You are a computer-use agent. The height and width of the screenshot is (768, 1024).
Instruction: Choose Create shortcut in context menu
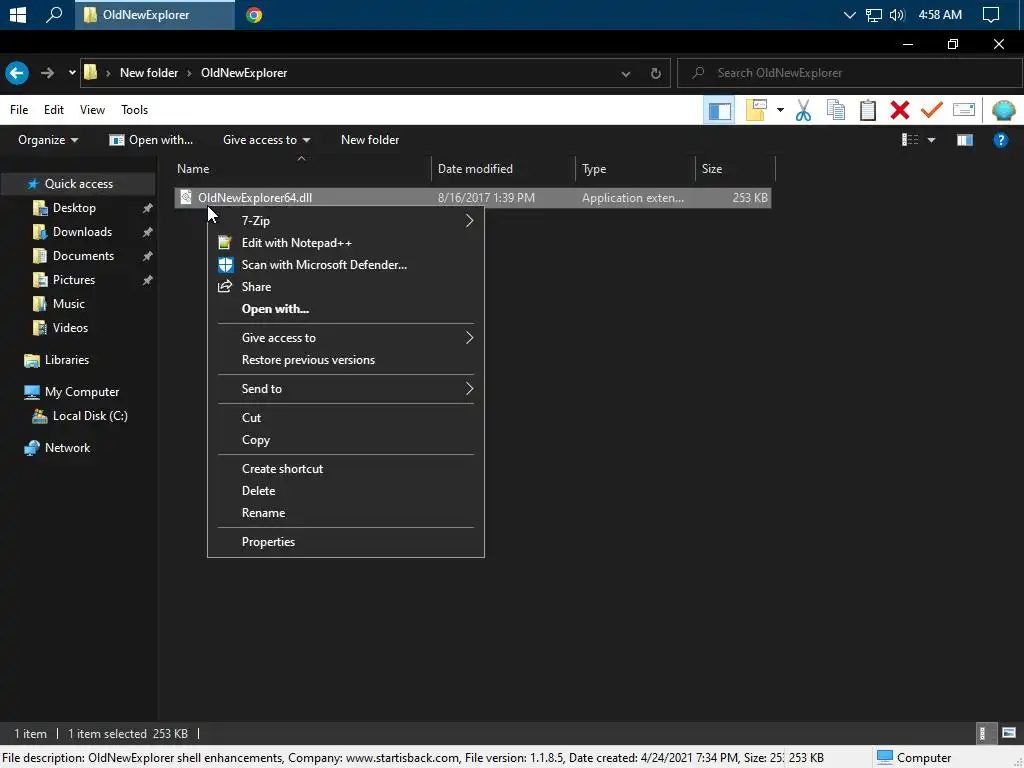click(345, 469)
